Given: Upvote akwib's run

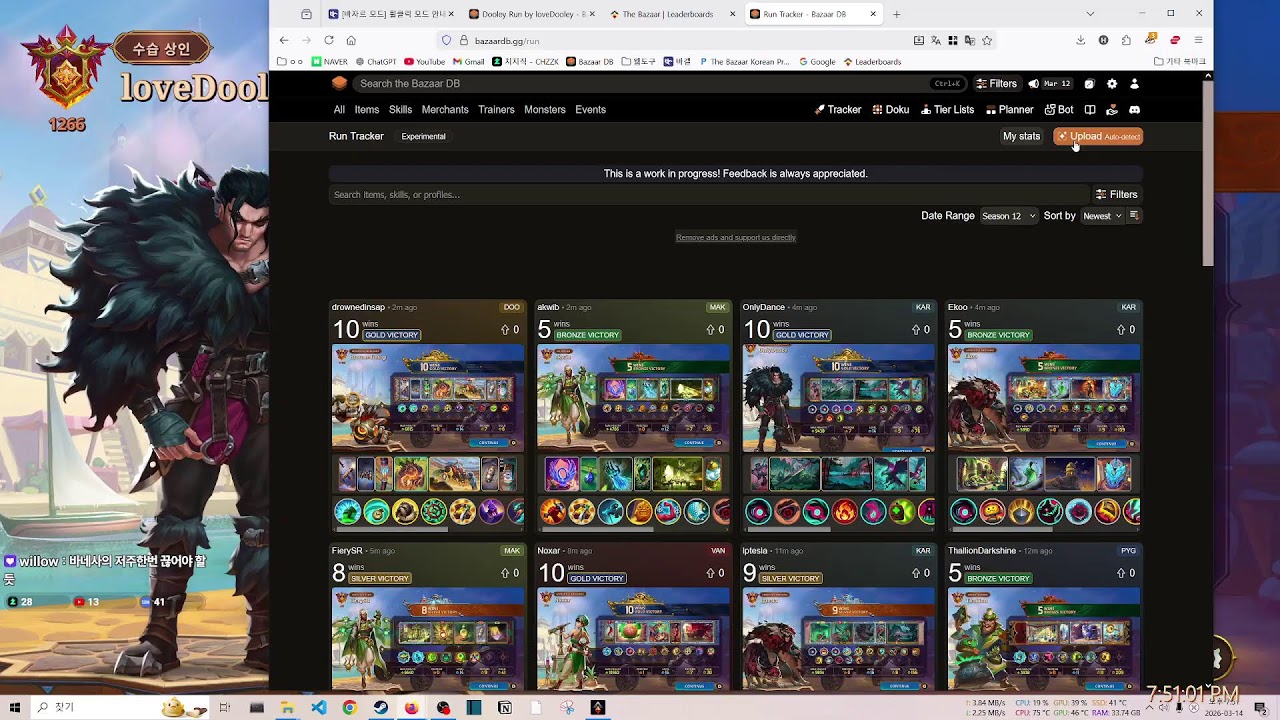Looking at the screenshot, I should 715,330.
